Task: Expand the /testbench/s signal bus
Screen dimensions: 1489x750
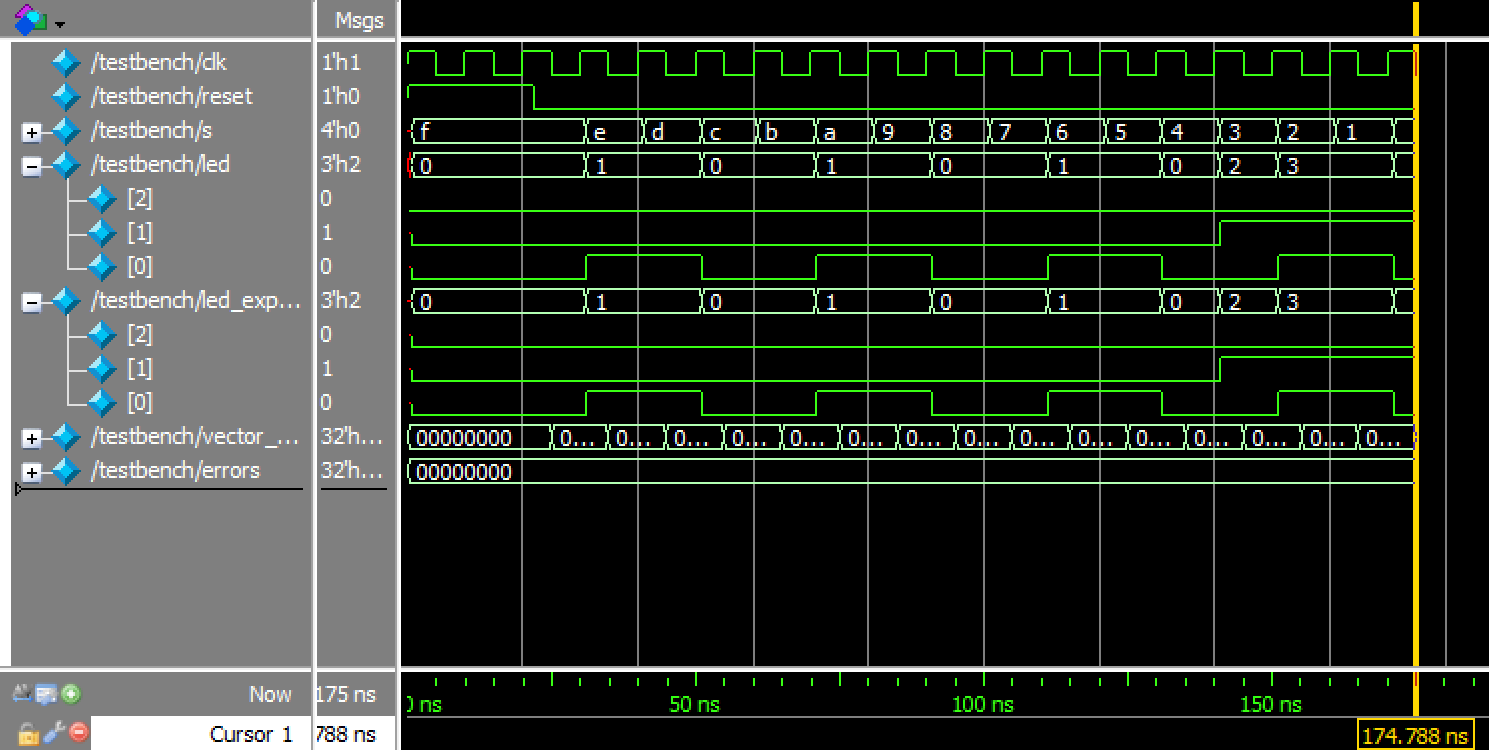Action: [x=32, y=131]
